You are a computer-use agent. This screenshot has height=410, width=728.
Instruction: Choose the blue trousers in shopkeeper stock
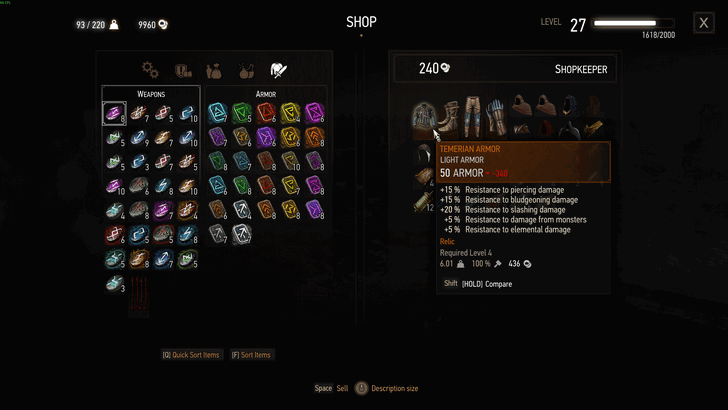point(472,116)
